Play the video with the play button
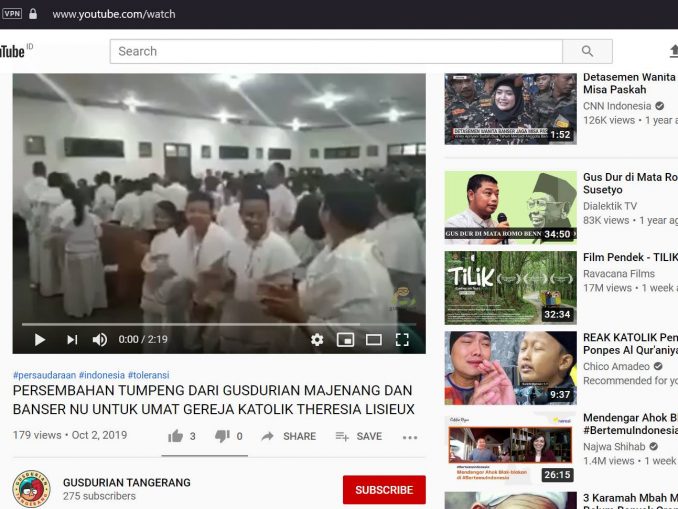678x509 pixels. [x=40, y=340]
